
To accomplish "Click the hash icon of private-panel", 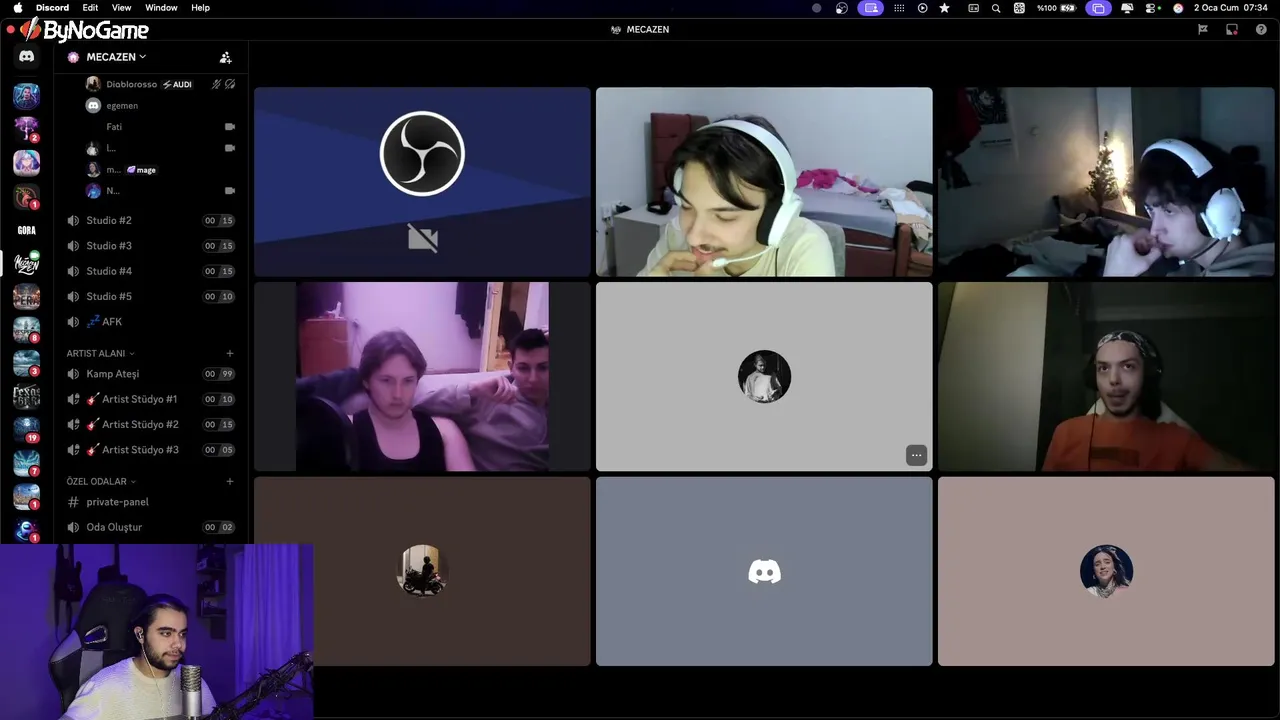I will coord(73,502).
